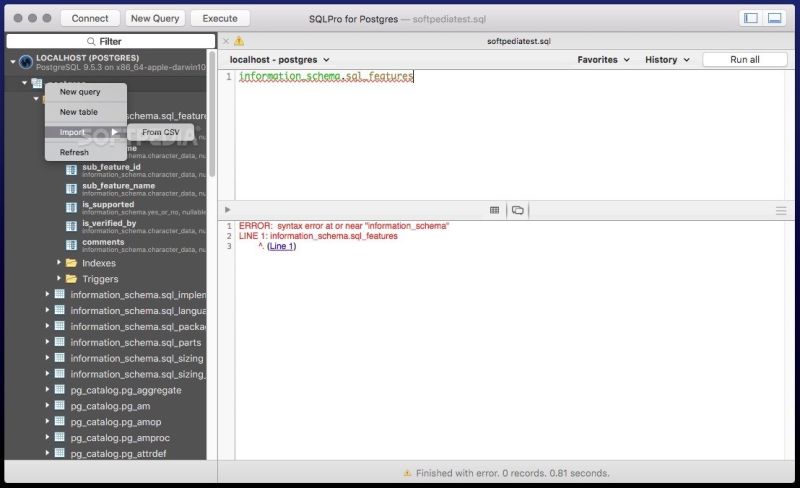The width and height of the screenshot is (800, 488).
Task: Click table icon for pg_catalog.pg_aggregate
Action: 60,389
